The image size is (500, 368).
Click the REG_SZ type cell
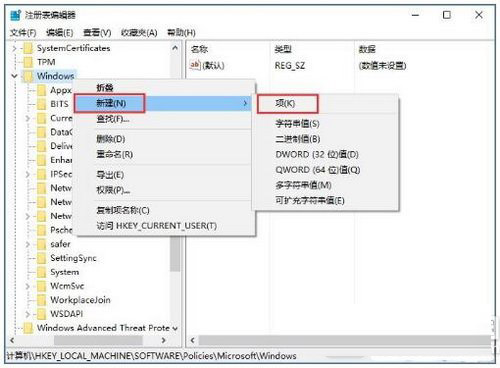click(290, 66)
